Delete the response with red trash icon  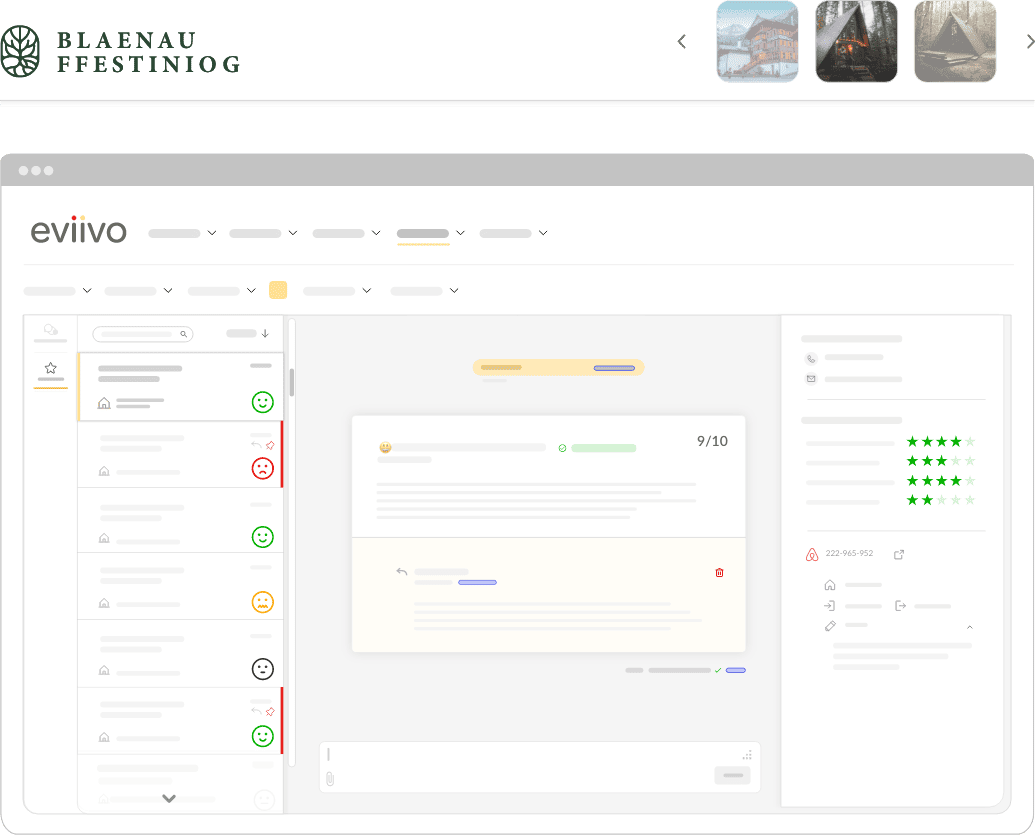click(x=720, y=573)
